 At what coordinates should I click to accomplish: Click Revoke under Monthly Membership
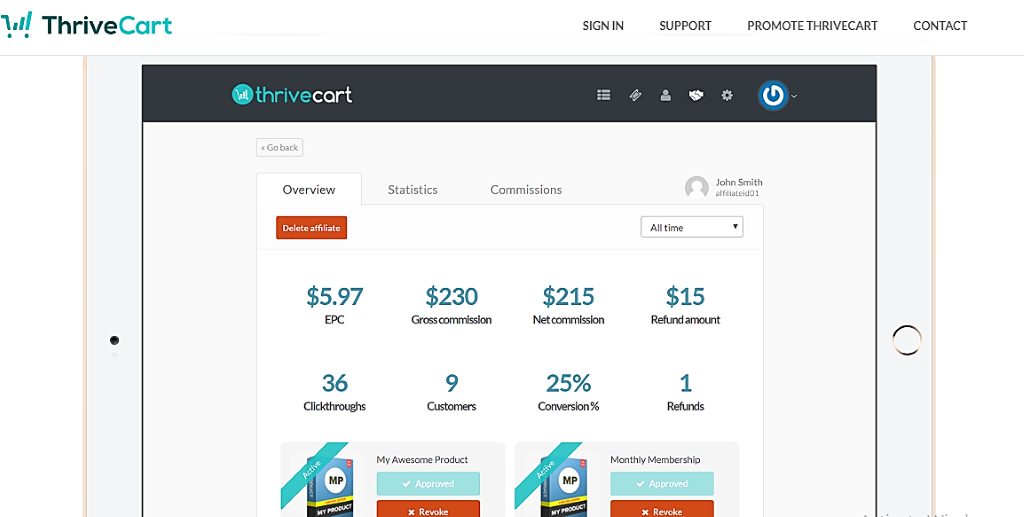pyautogui.click(x=662, y=509)
